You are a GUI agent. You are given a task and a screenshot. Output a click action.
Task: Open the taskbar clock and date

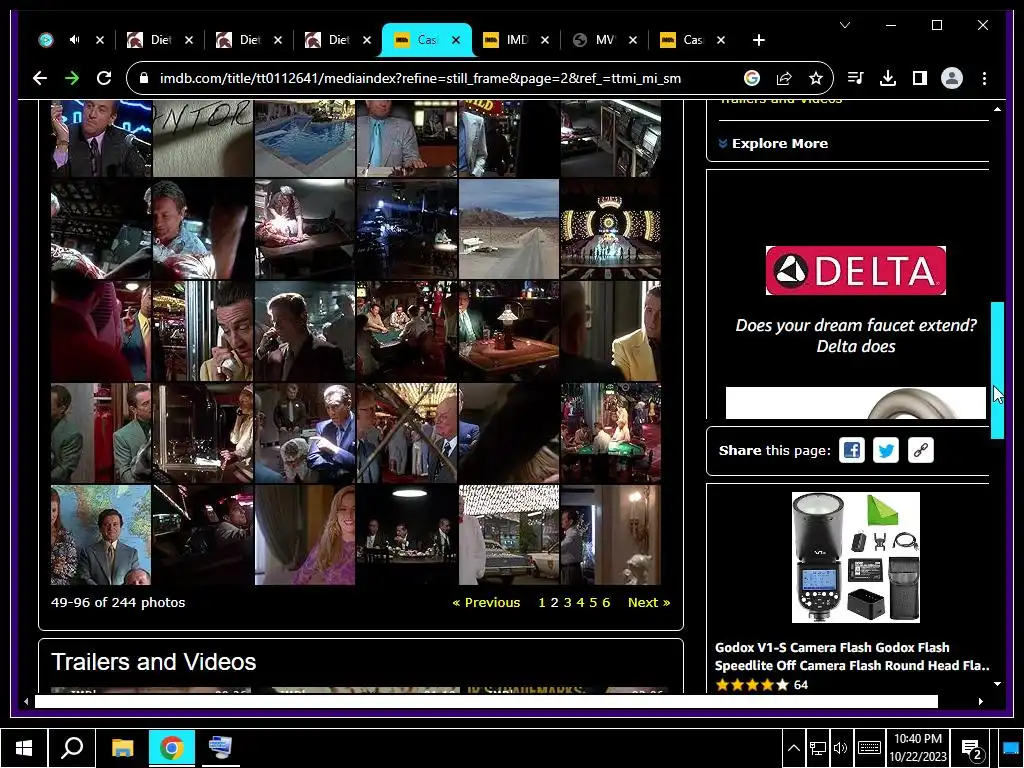(x=918, y=748)
